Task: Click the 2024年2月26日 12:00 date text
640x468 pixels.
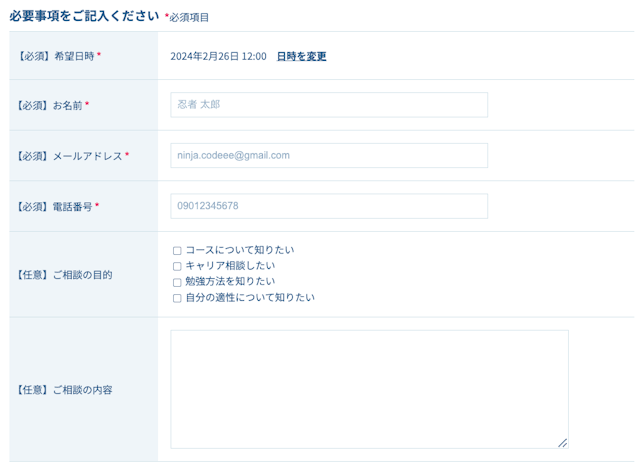Action: pyautogui.click(x=218, y=56)
